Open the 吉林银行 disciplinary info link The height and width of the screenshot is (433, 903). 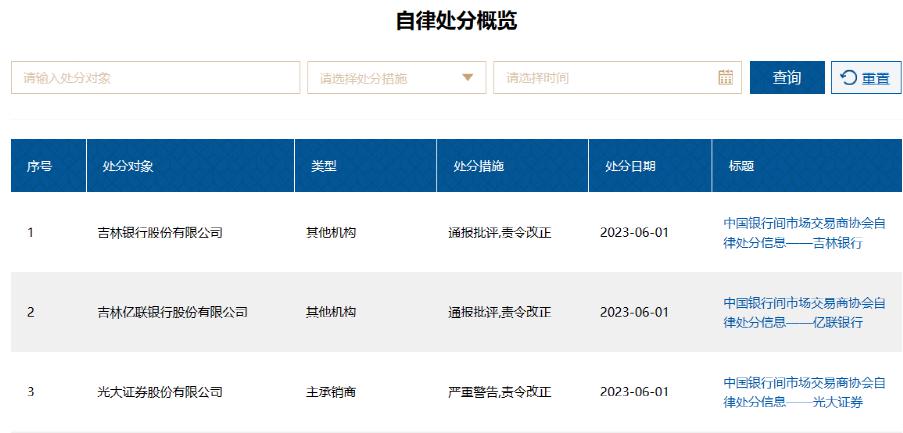(804, 233)
